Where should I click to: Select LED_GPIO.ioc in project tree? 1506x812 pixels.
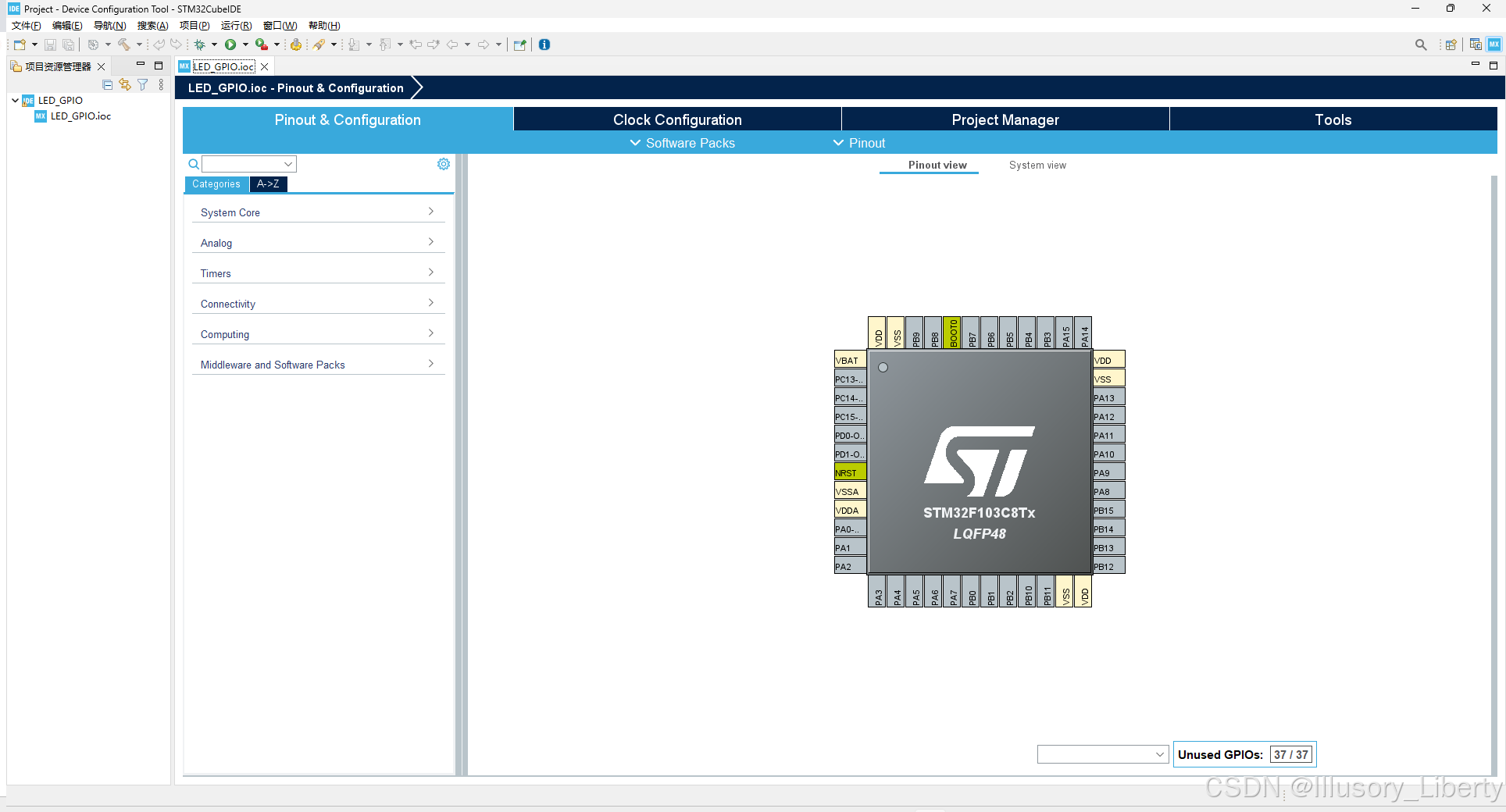click(80, 116)
